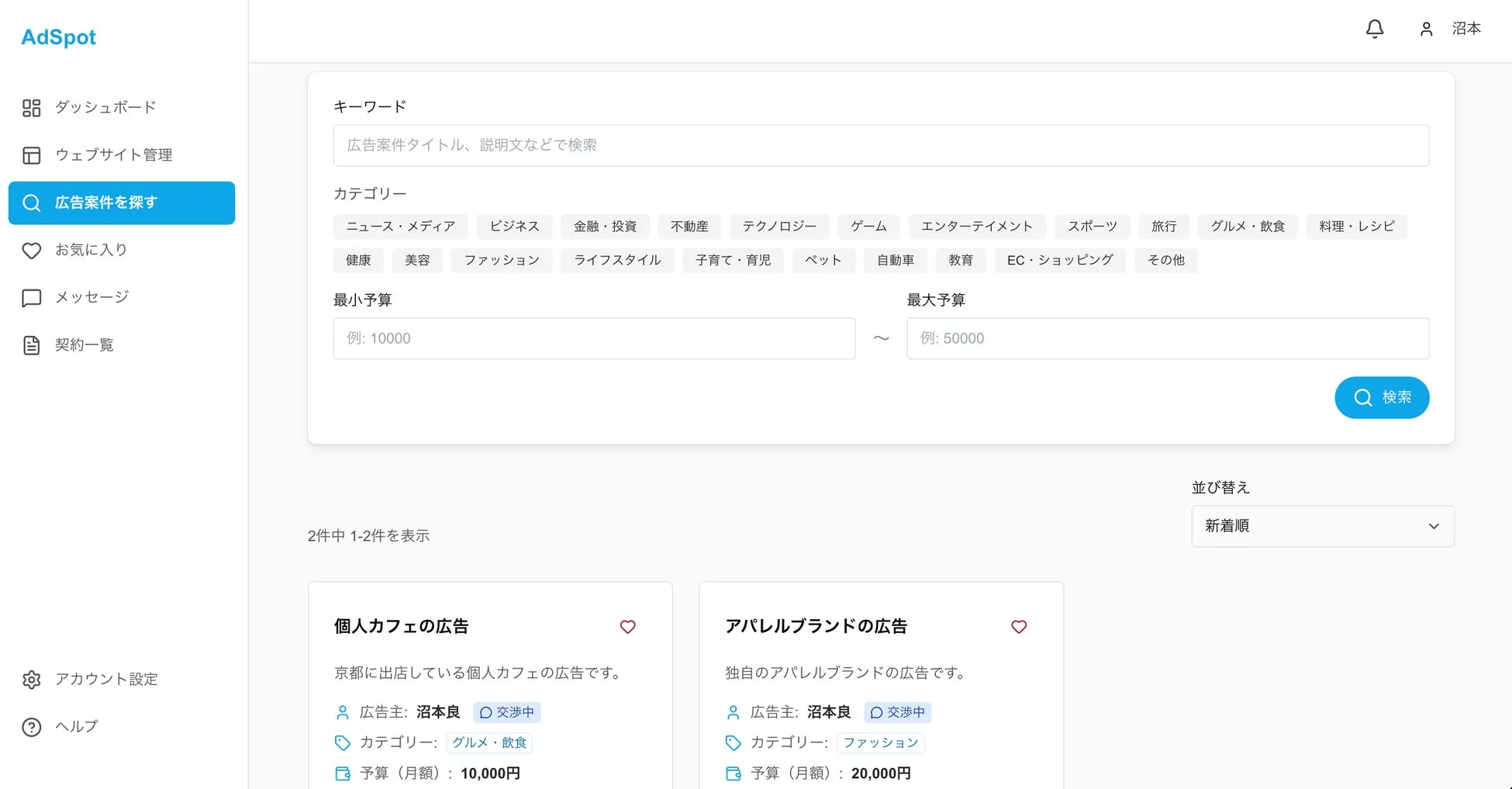Open the notification bell
The height and width of the screenshot is (789, 1512).
1375,29
